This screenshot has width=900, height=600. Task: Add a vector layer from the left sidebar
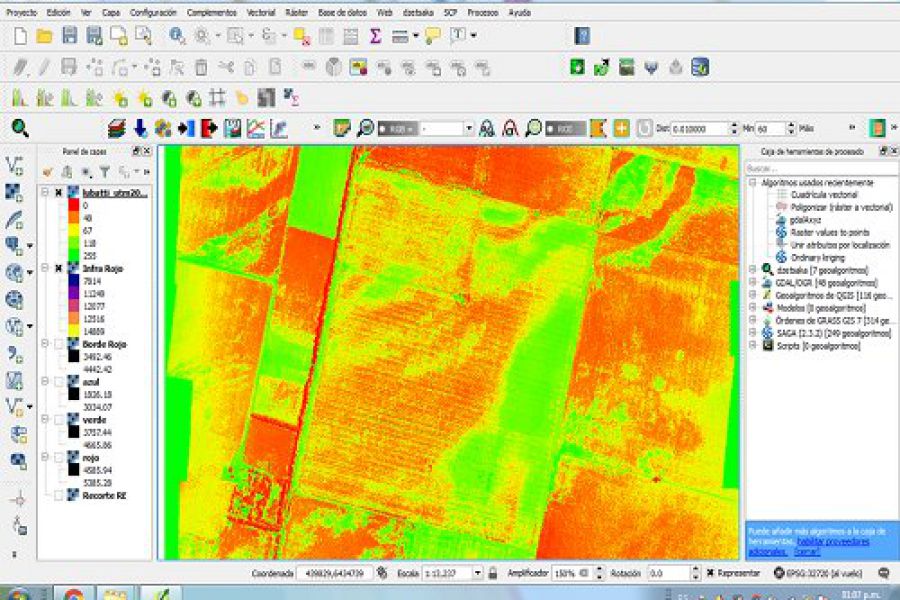tap(14, 166)
